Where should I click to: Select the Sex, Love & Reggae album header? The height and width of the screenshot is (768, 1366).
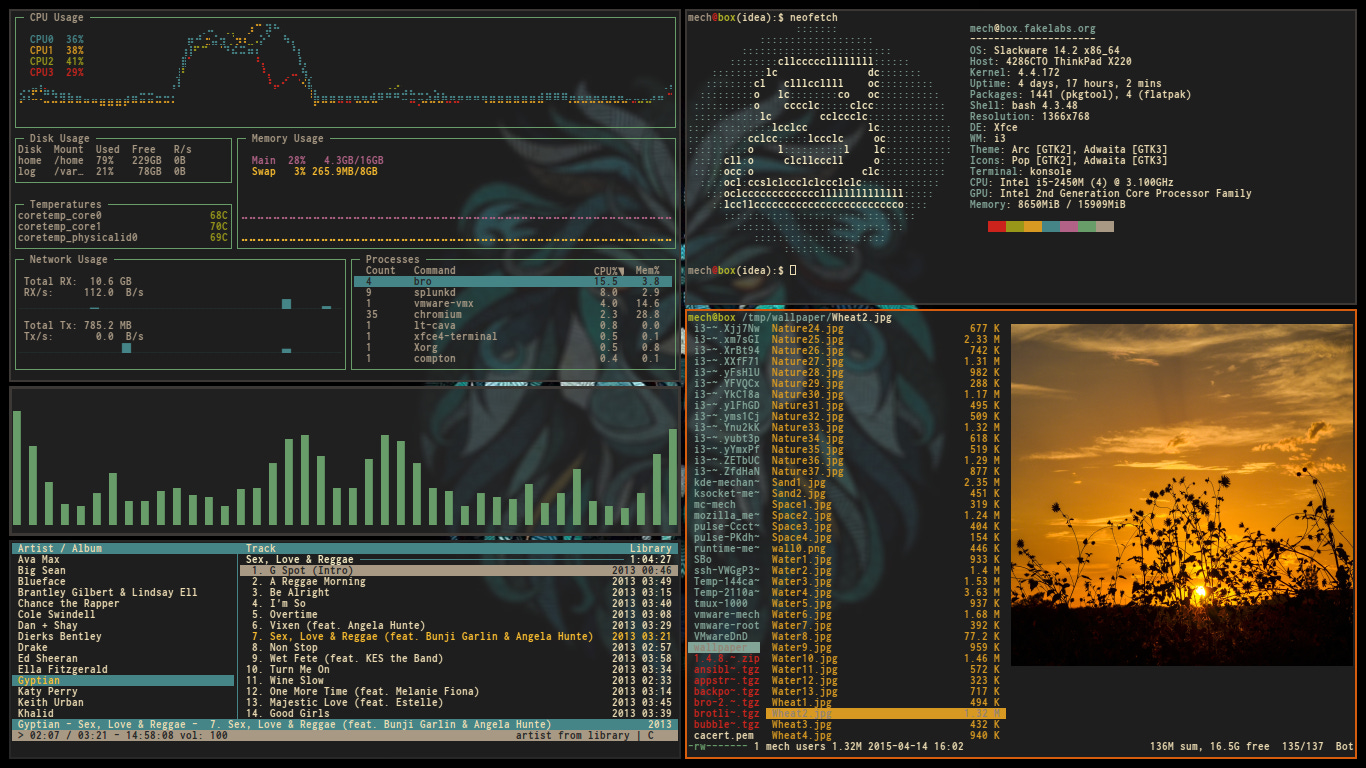299,560
